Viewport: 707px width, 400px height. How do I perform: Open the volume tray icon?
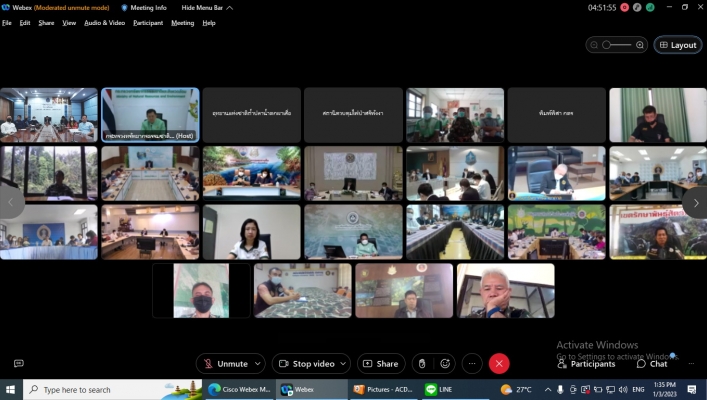pos(623,390)
